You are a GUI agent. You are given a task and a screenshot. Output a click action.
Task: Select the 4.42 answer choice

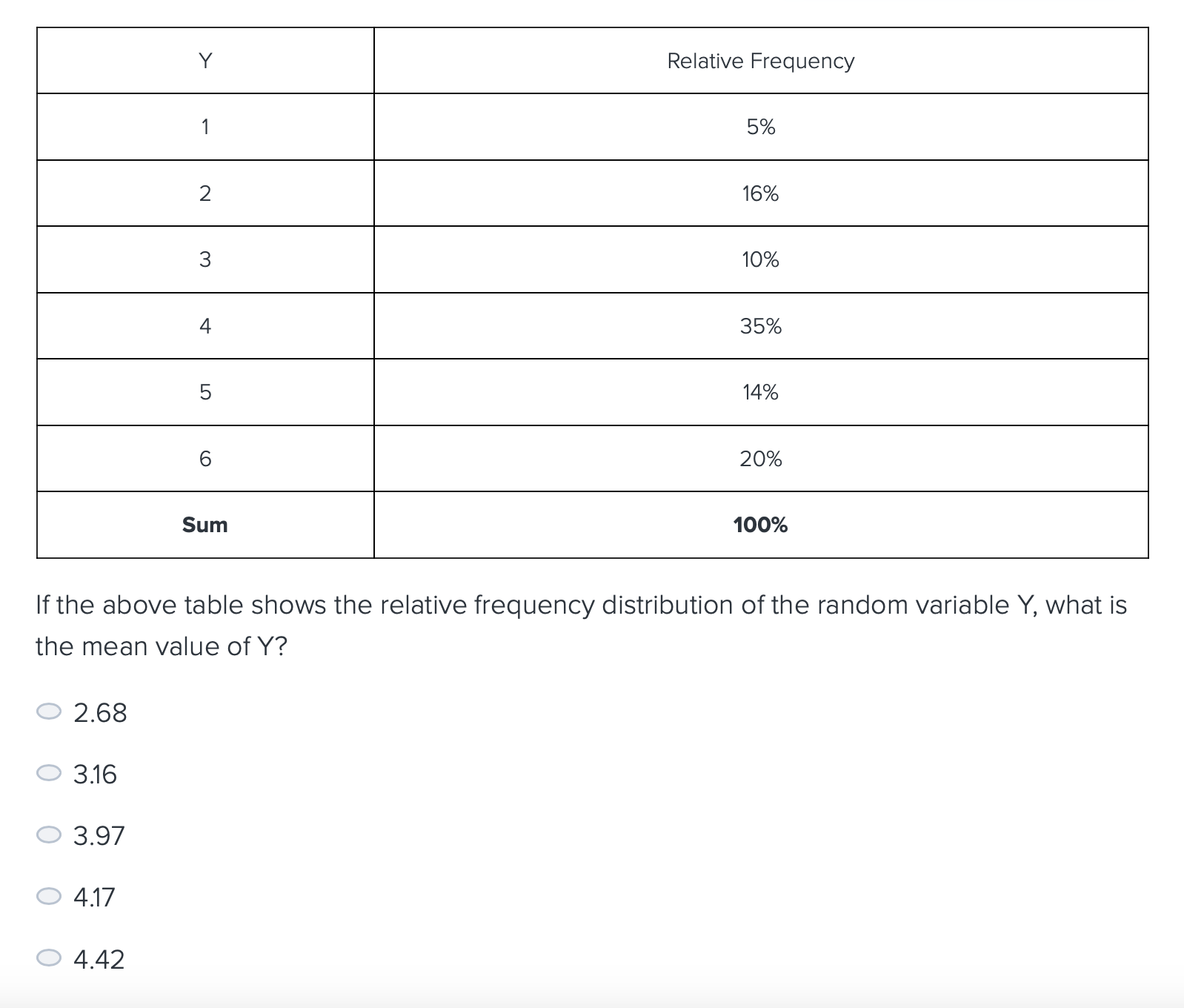click(x=50, y=959)
